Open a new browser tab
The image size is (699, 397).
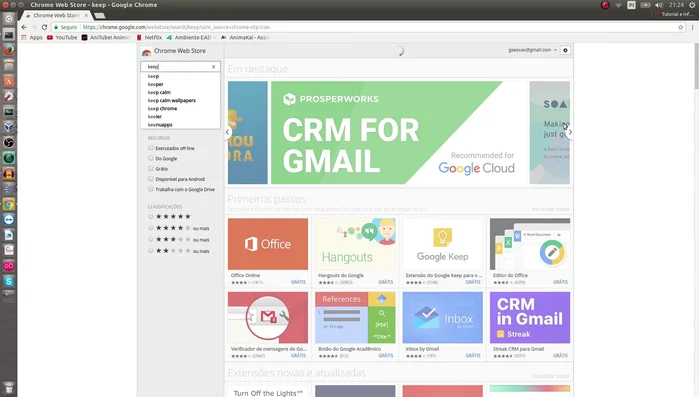100,16
